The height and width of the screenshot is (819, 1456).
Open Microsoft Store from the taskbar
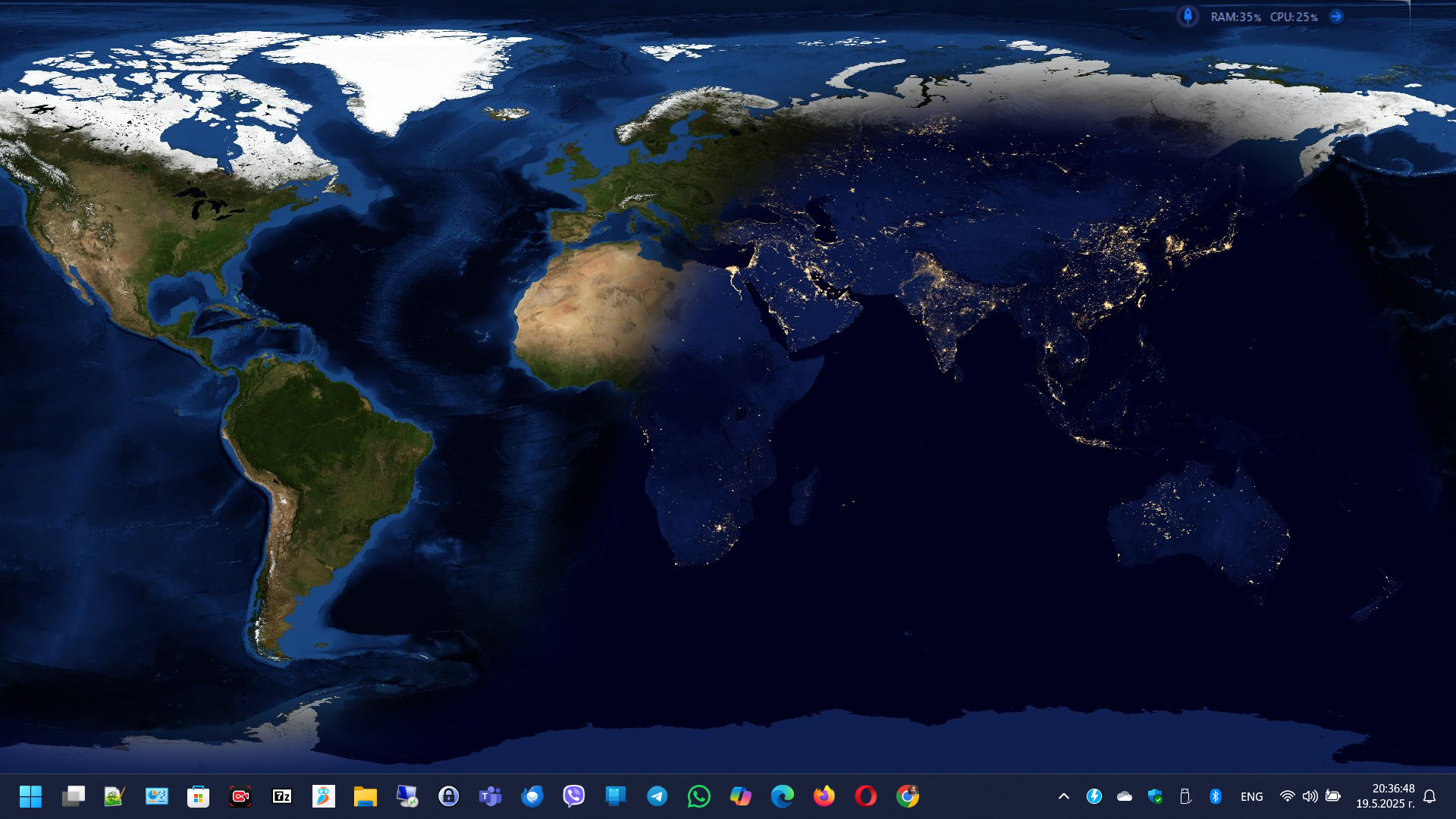[x=199, y=796]
